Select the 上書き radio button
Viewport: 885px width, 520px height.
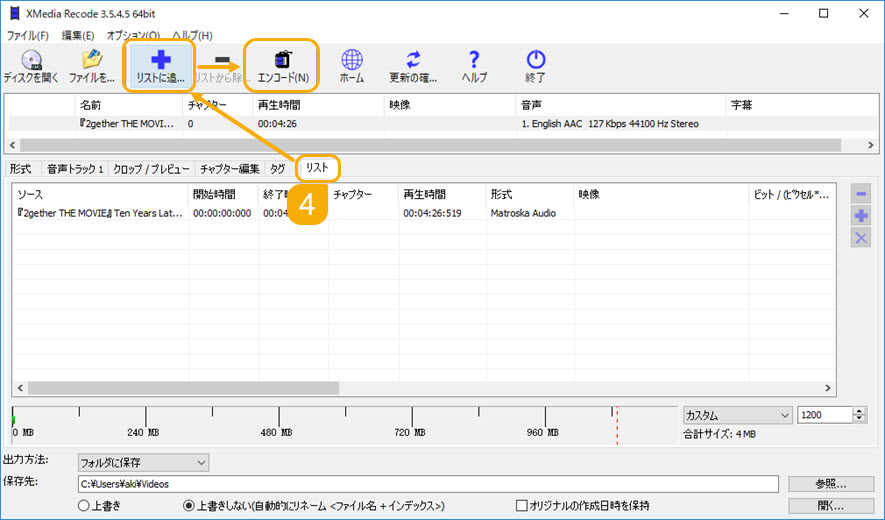tap(99, 505)
